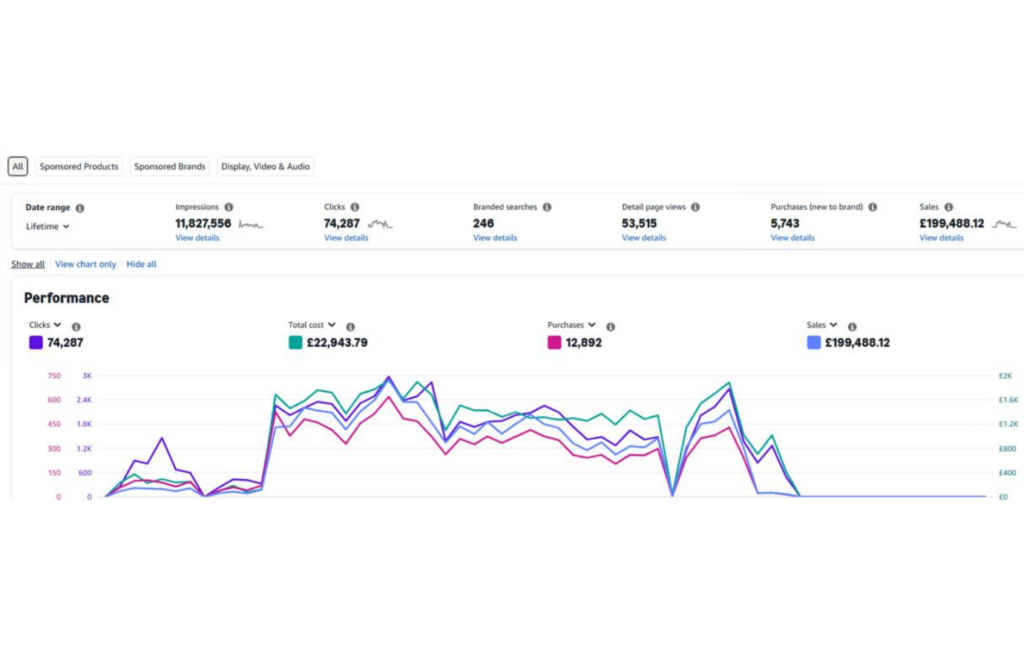This screenshot has width=1024, height=646.
Task: Click the top Sales metric sparkline
Action: click(x=1004, y=224)
